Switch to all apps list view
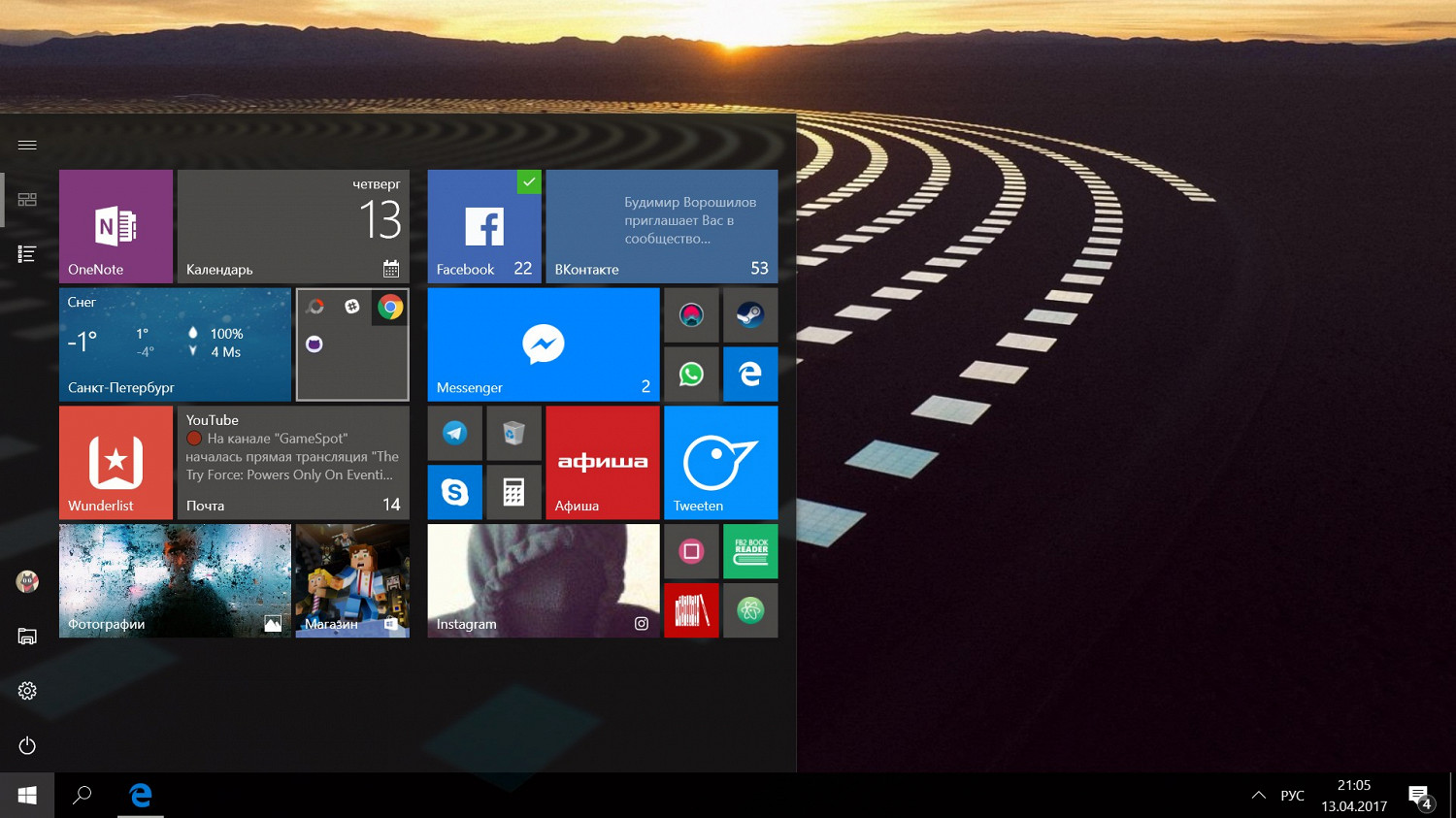 click(x=27, y=254)
